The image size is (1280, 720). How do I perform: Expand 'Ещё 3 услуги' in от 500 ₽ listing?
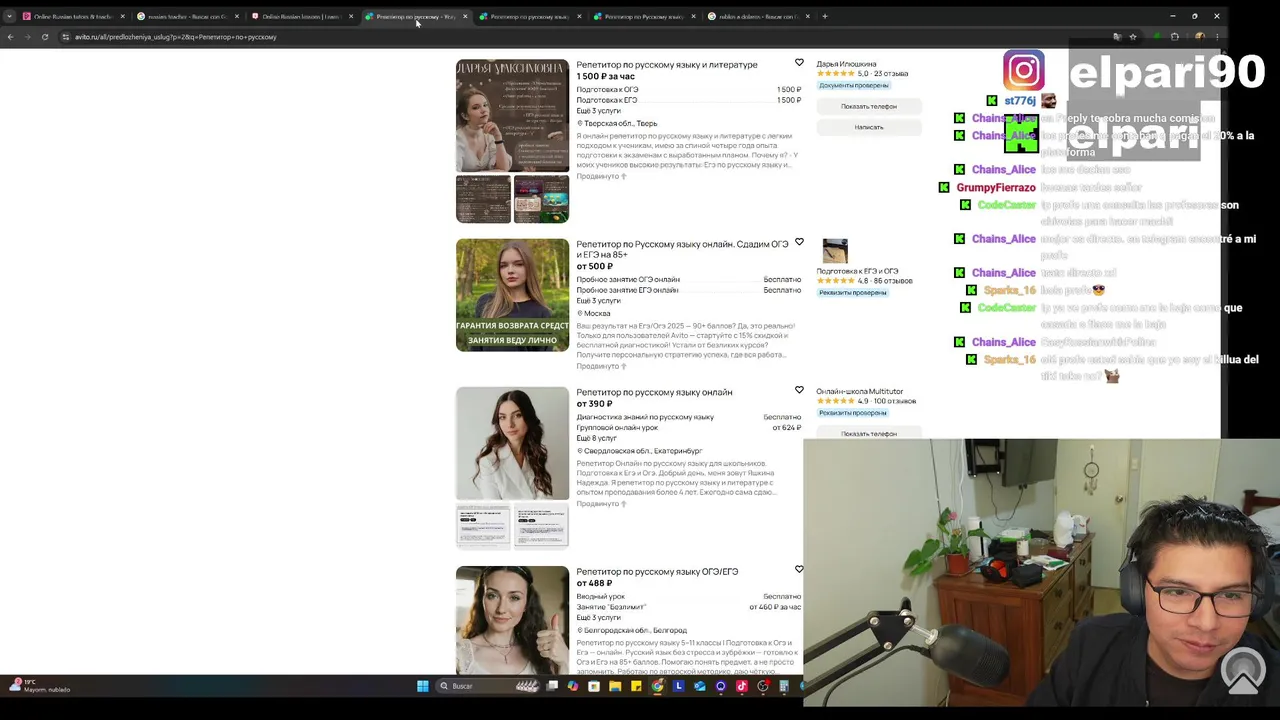pyautogui.click(x=598, y=301)
